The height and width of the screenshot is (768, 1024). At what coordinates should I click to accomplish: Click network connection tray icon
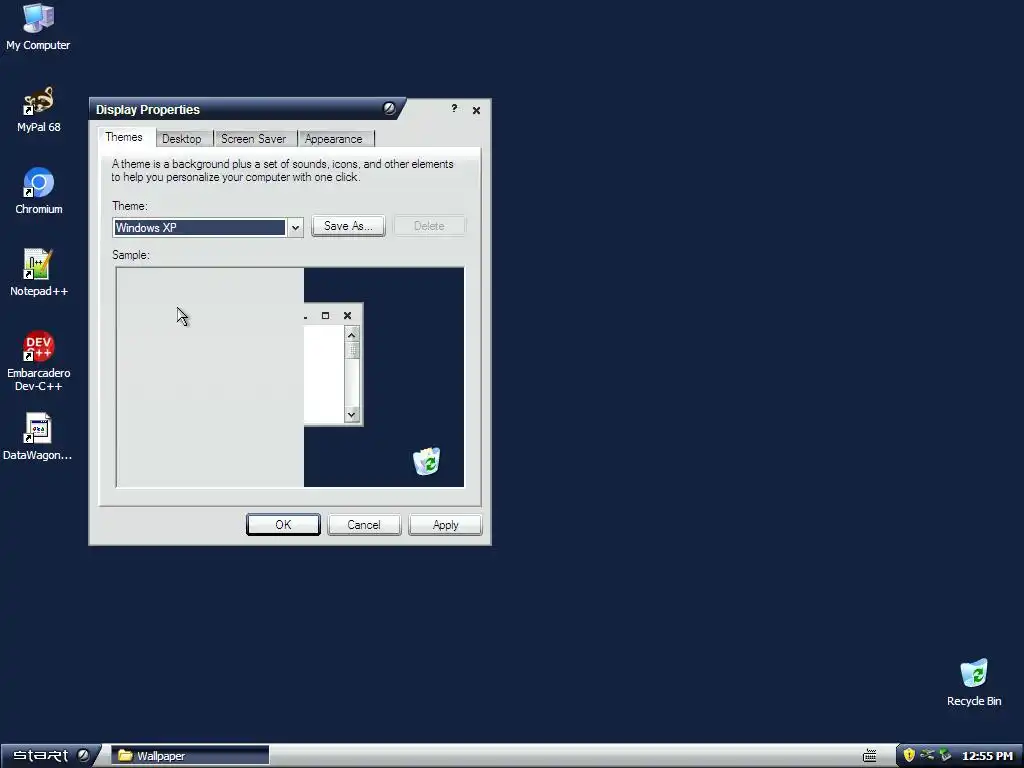point(927,756)
